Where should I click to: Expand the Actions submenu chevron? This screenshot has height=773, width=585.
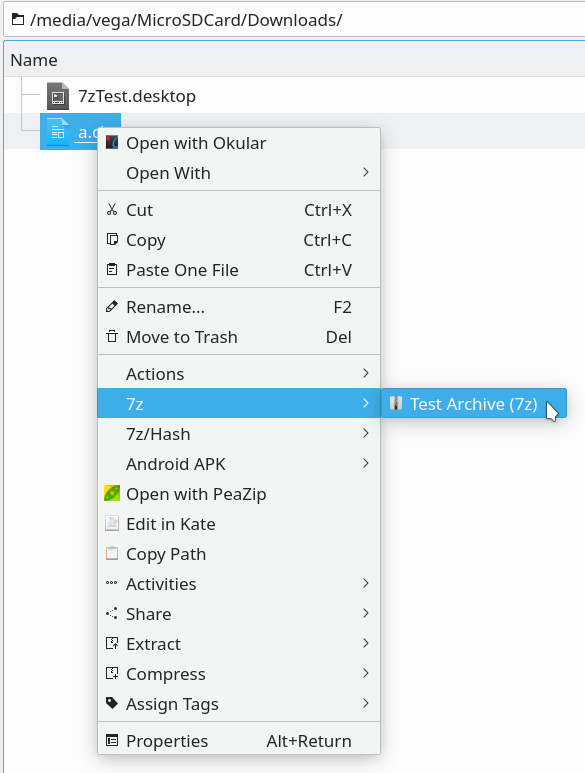click(366, 374)
